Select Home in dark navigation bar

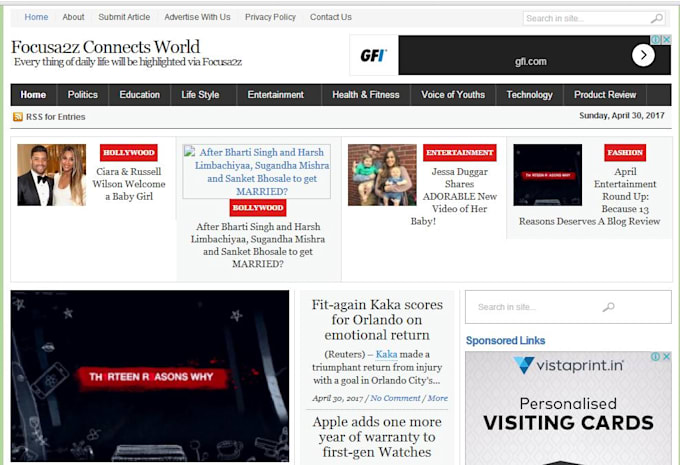(x=33, y=95)
